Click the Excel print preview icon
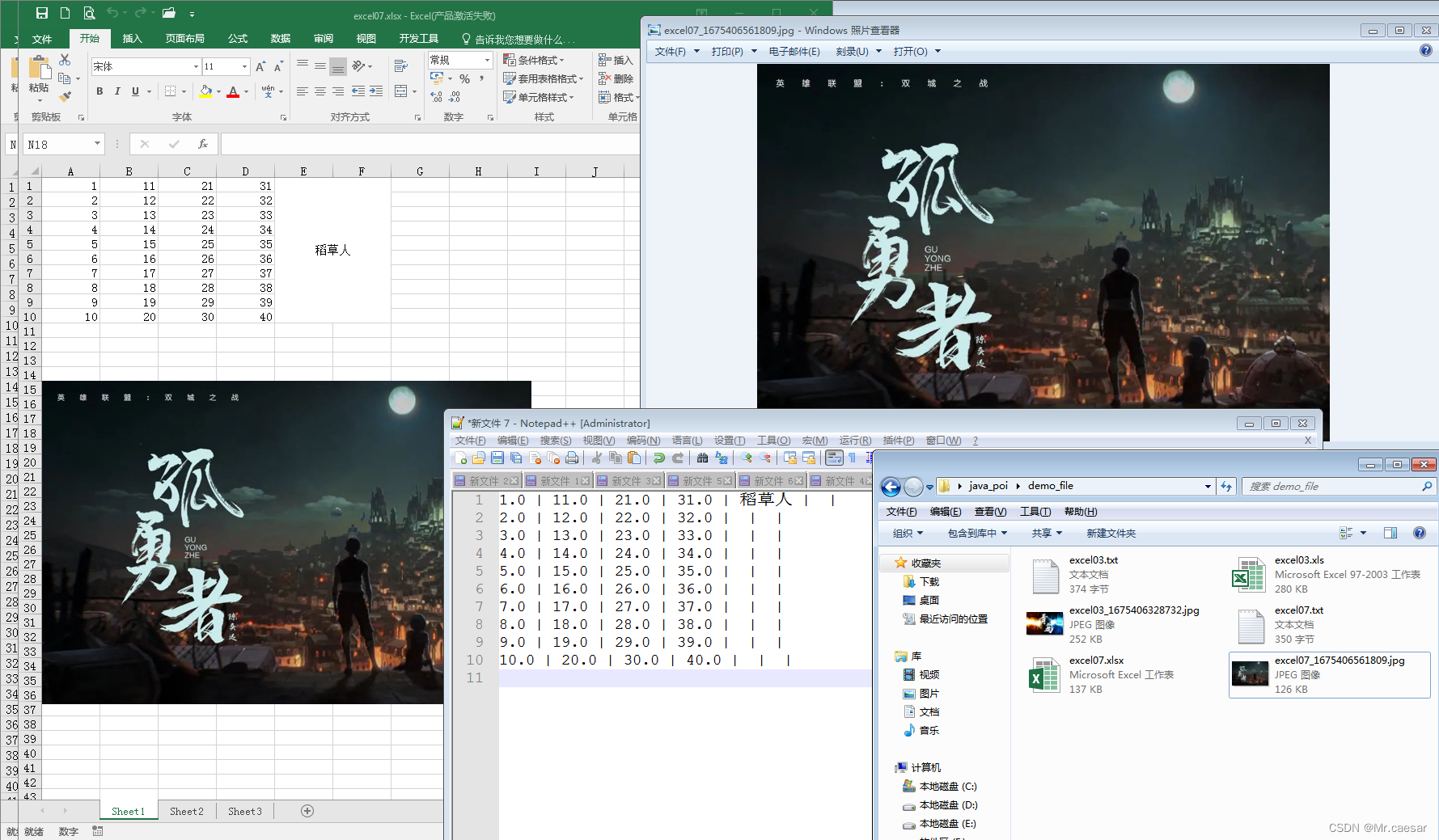The height and width of the screenshot is (840, 1439). click(89, 13)
